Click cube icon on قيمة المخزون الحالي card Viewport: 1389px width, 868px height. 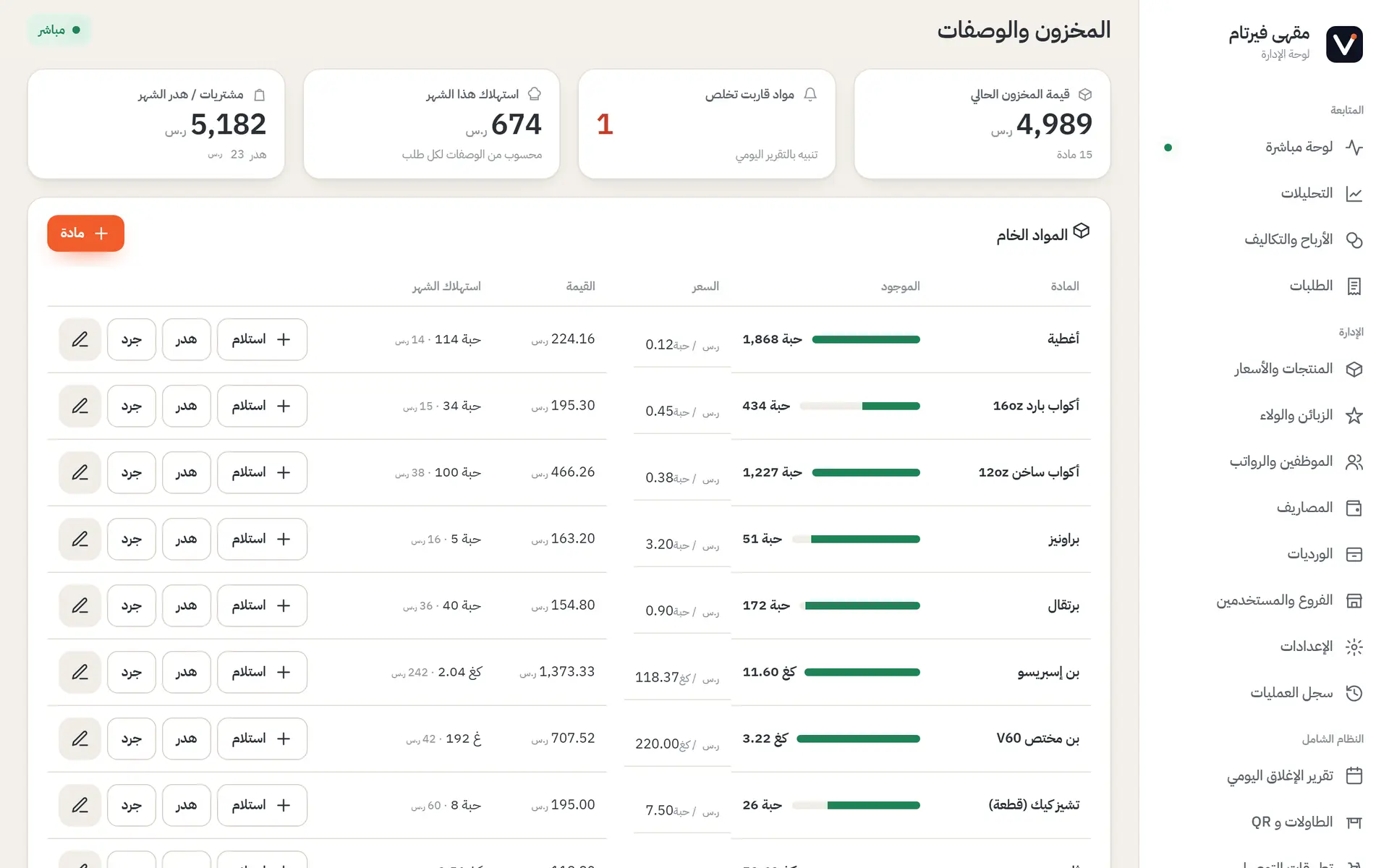click(1085, 94)
